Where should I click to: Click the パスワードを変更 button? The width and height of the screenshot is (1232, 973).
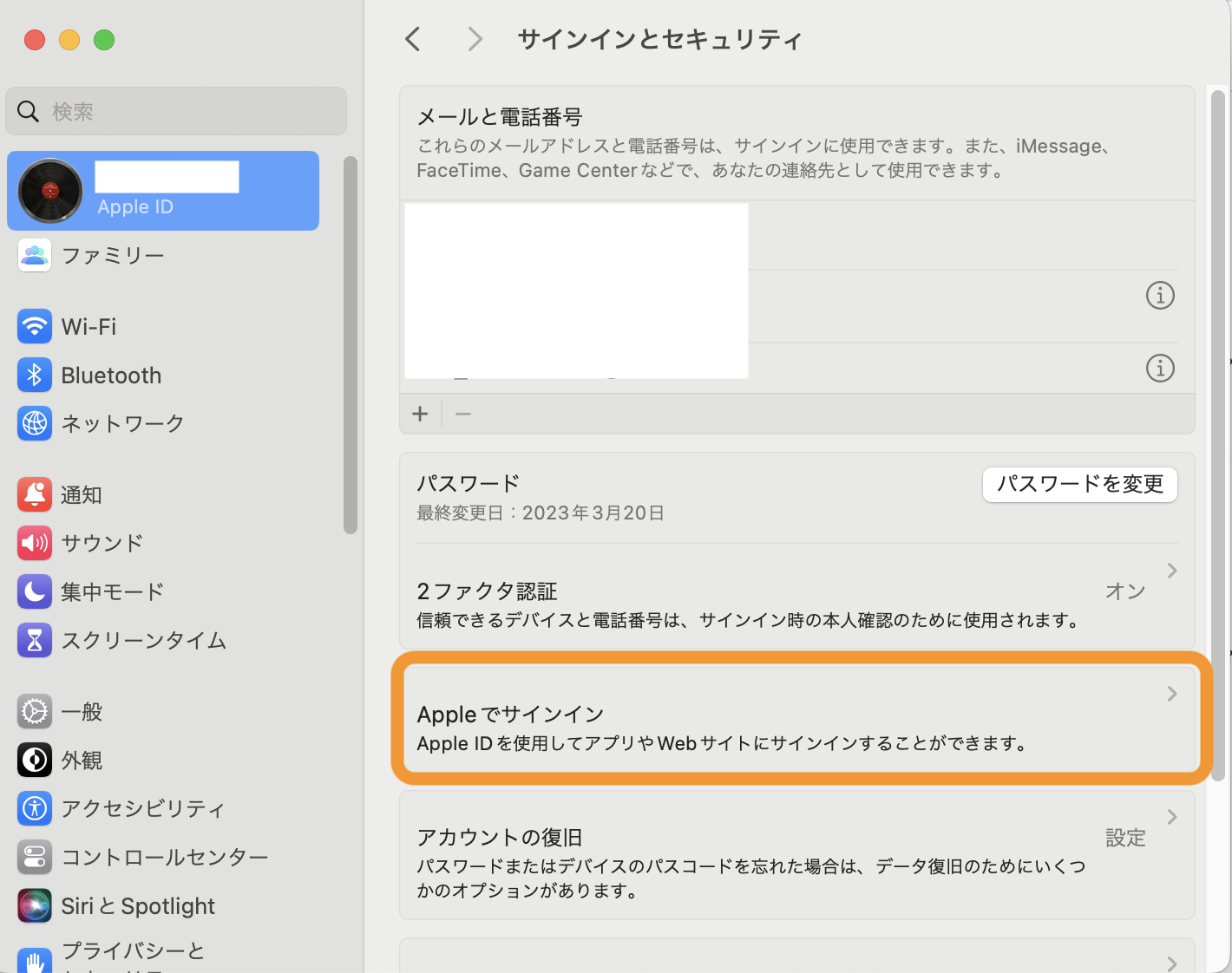(x=1079, y=484)
